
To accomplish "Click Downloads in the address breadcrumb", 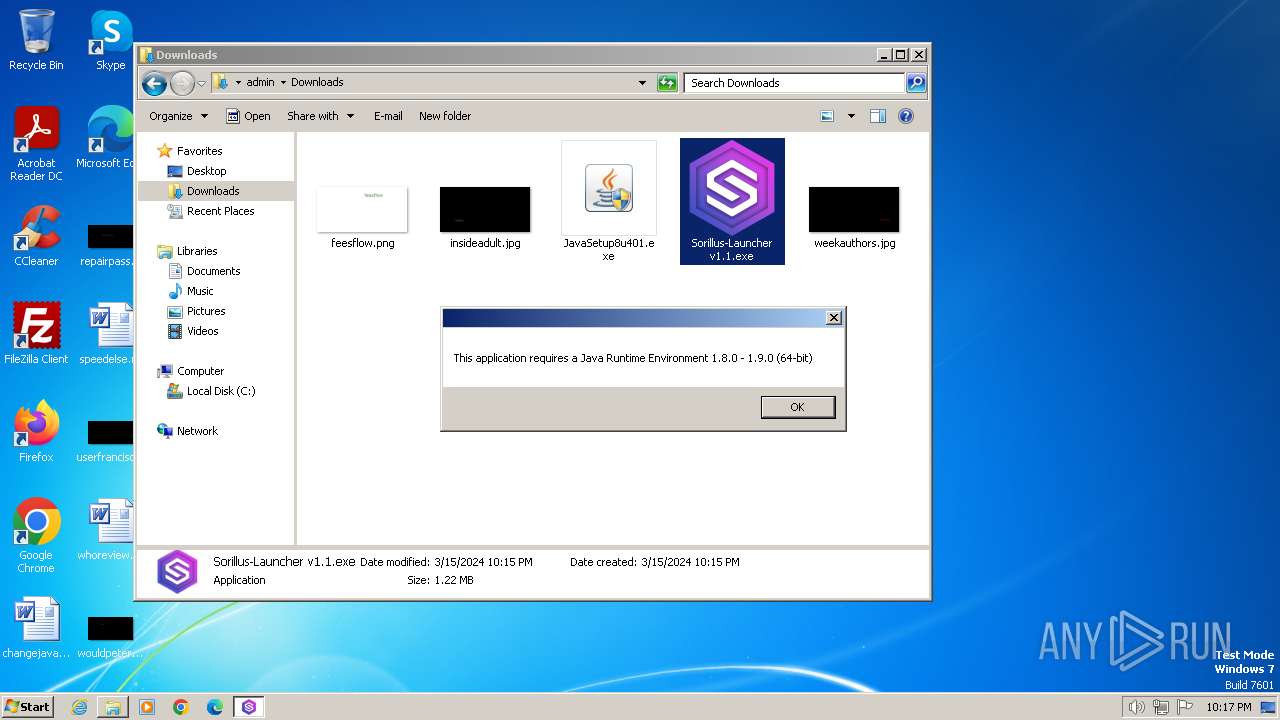I will (x=317, y=83).
